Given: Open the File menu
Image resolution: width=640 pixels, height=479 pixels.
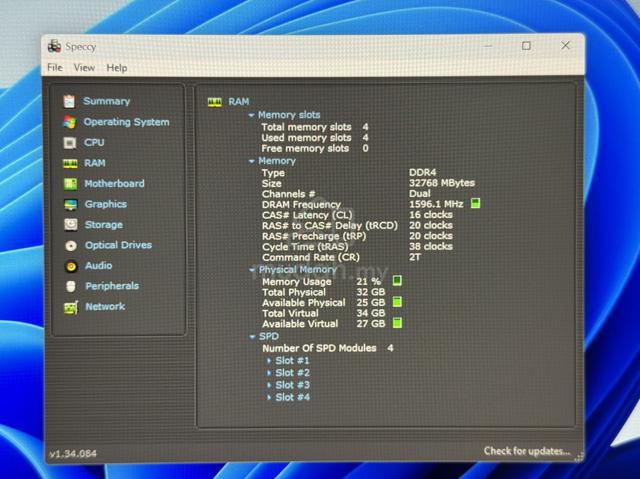Looking at the screenshot, I should pyautogui.click(x=55, y=67).
